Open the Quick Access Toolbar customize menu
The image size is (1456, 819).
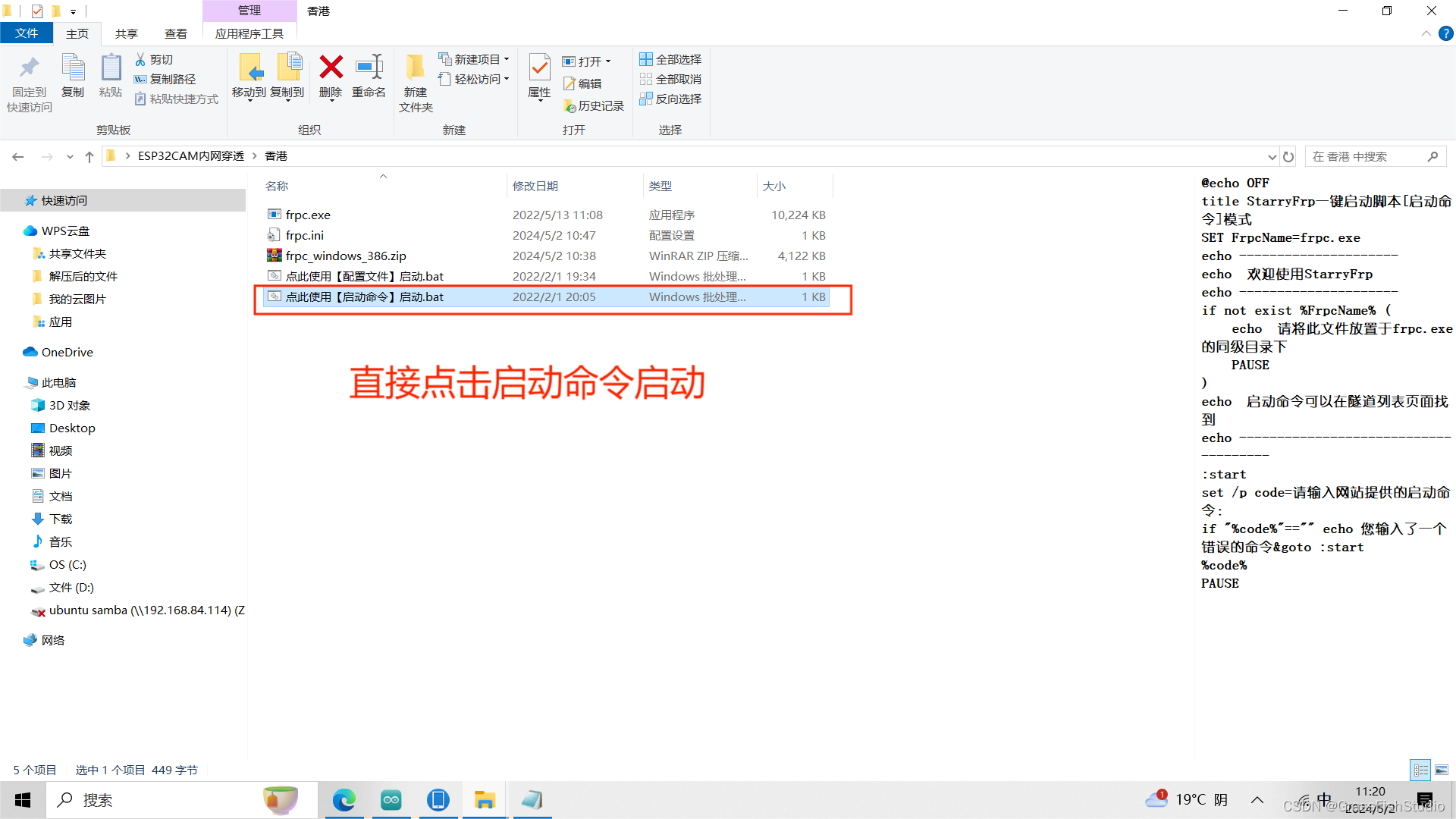[71, 11]
